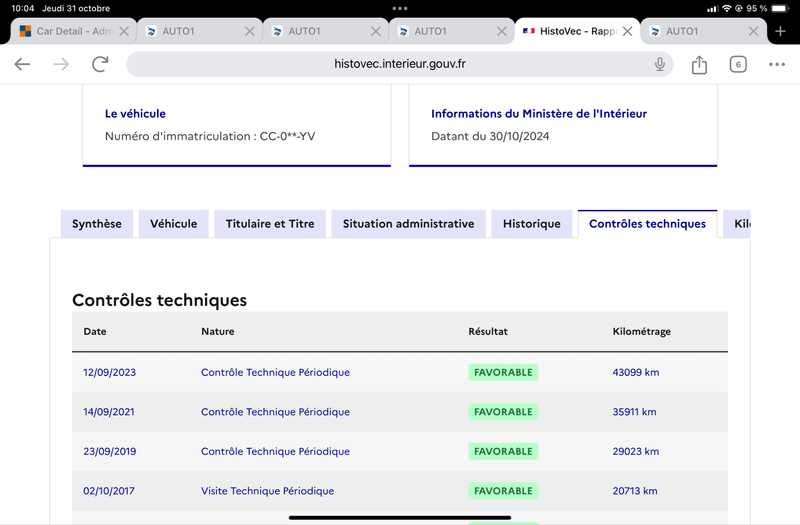Open the Situation administrative tab

(408, 223)
